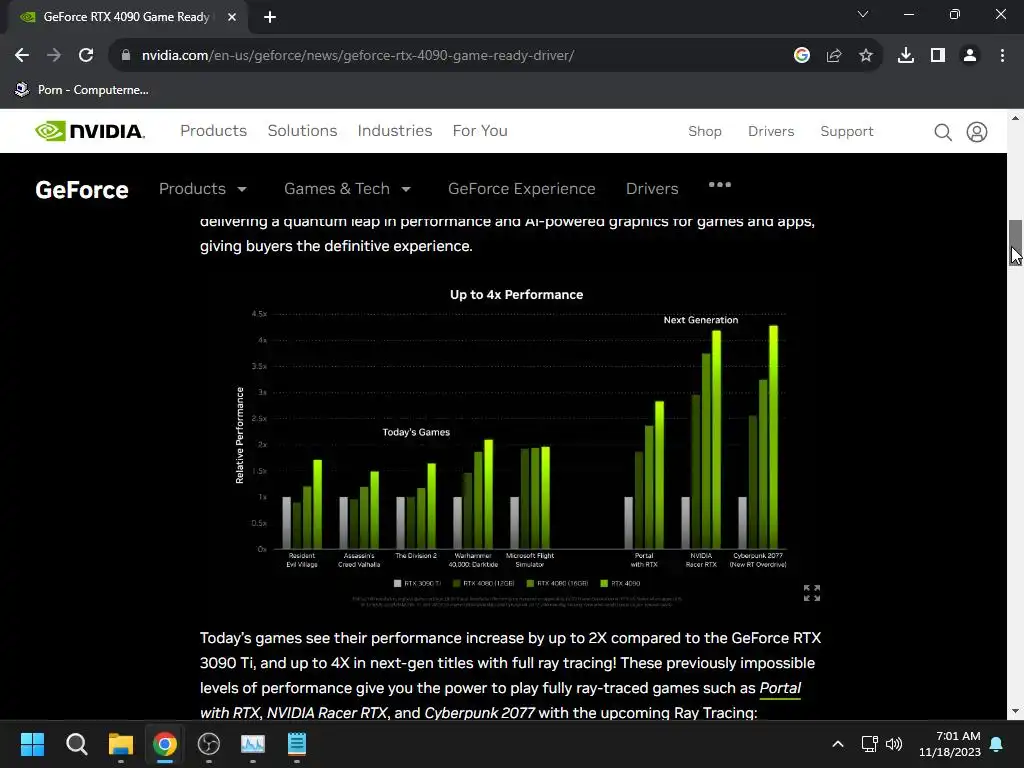Go to GeForce Experience page
This screenshot has height=768, width=1024.
522,189
